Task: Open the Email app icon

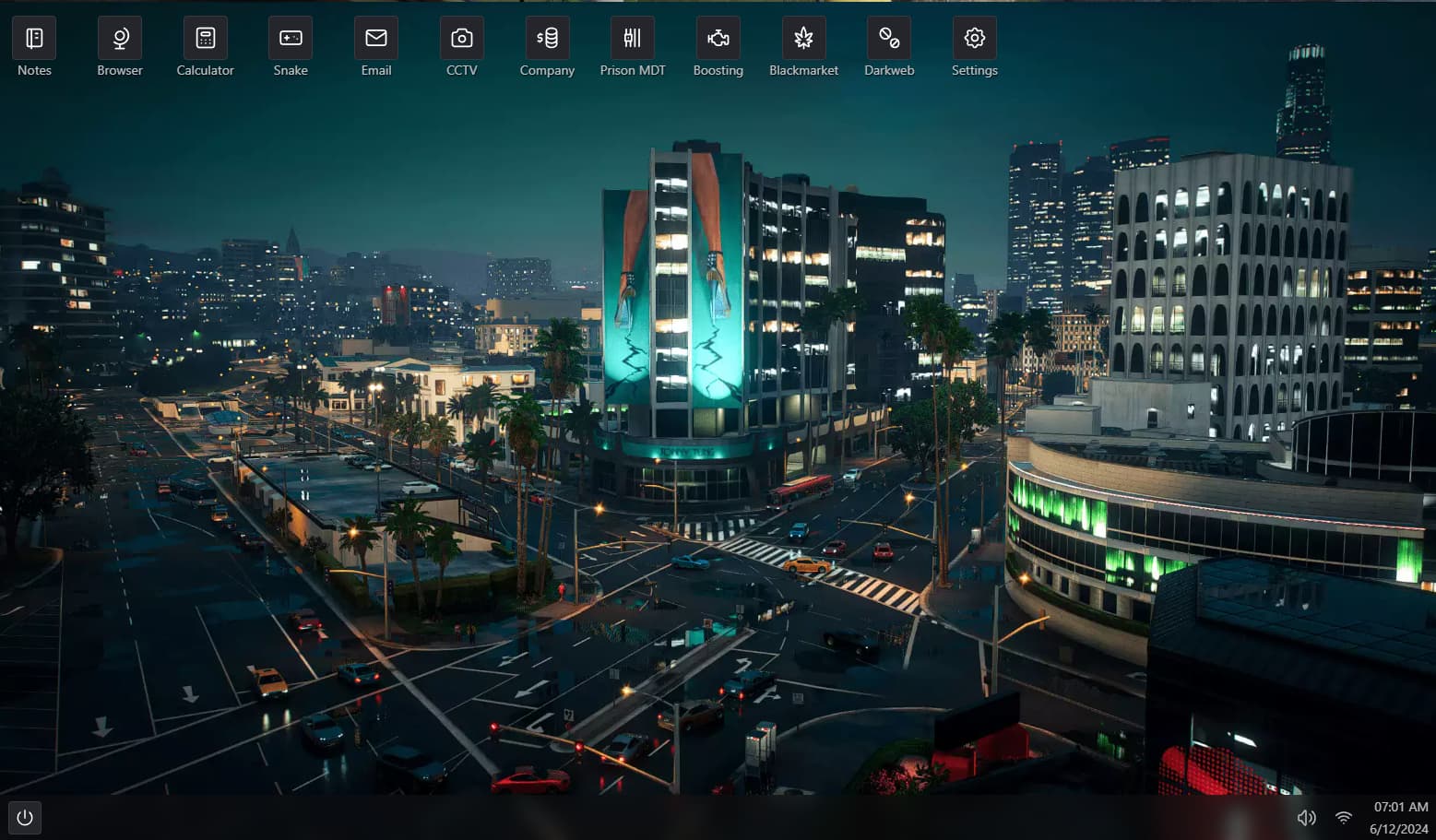Action: (x=376, y=38)
